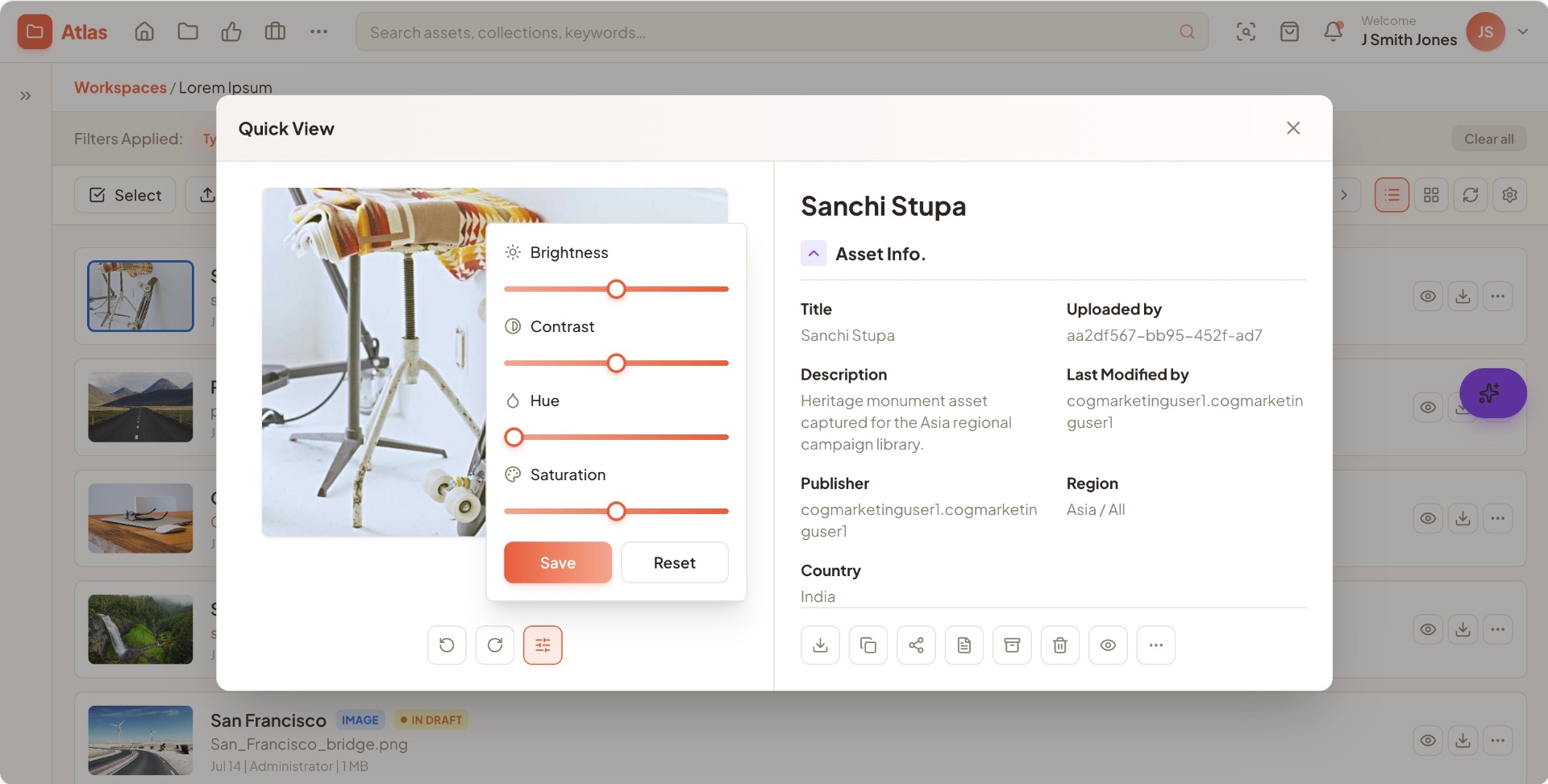The image size is (1548, 784).
Task: Open the view settings gear
Action: click(x=1510, y=195)
